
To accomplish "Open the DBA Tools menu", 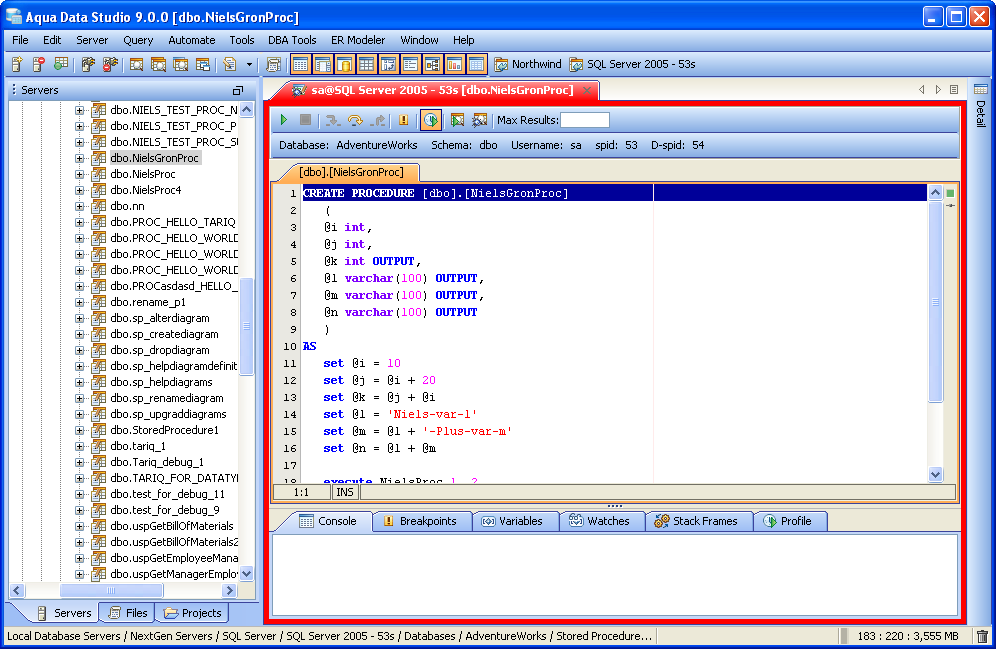I will point(292,40).
